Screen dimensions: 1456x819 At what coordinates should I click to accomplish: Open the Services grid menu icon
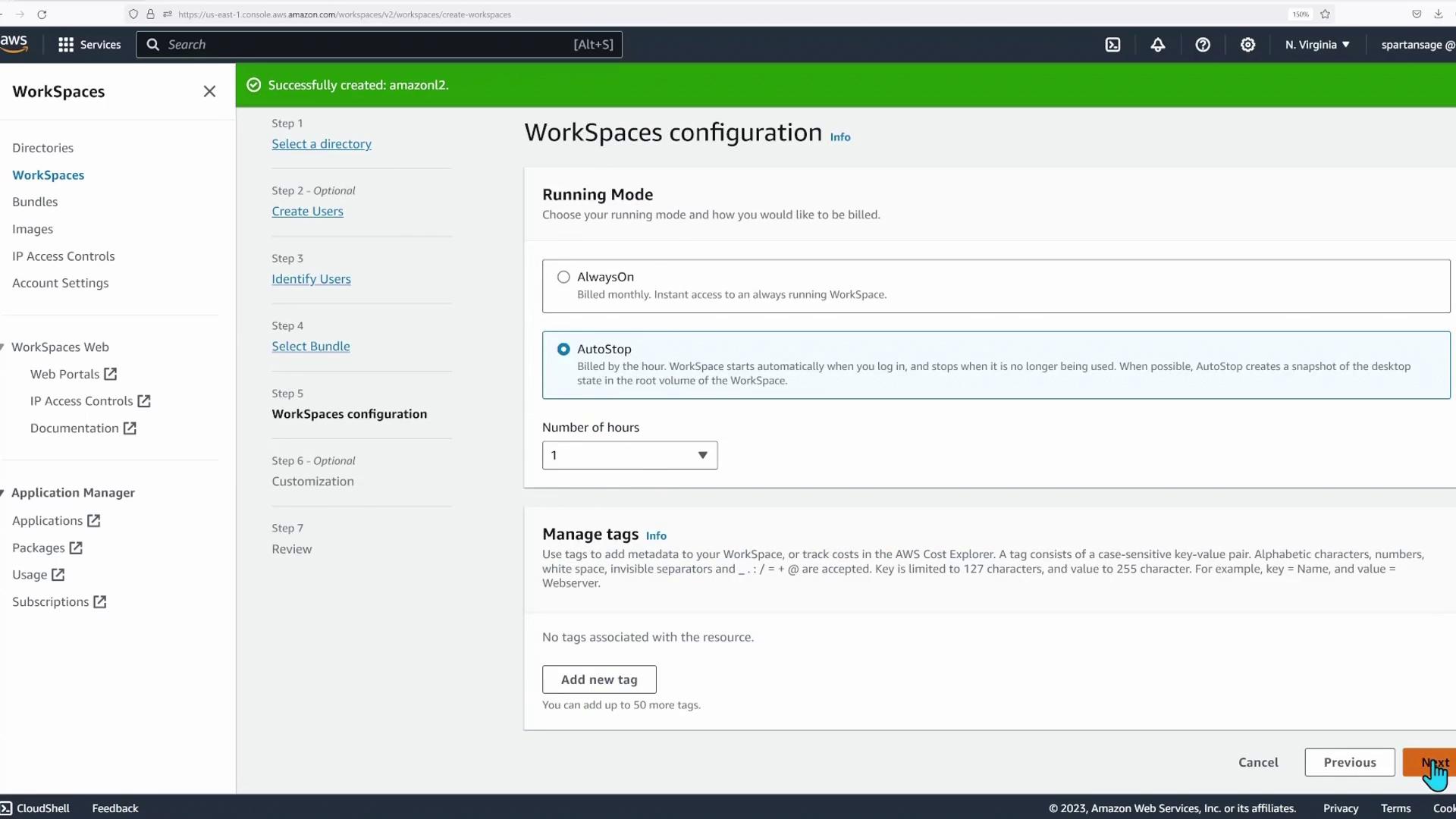pyautogui.click(x=66, y=45)
